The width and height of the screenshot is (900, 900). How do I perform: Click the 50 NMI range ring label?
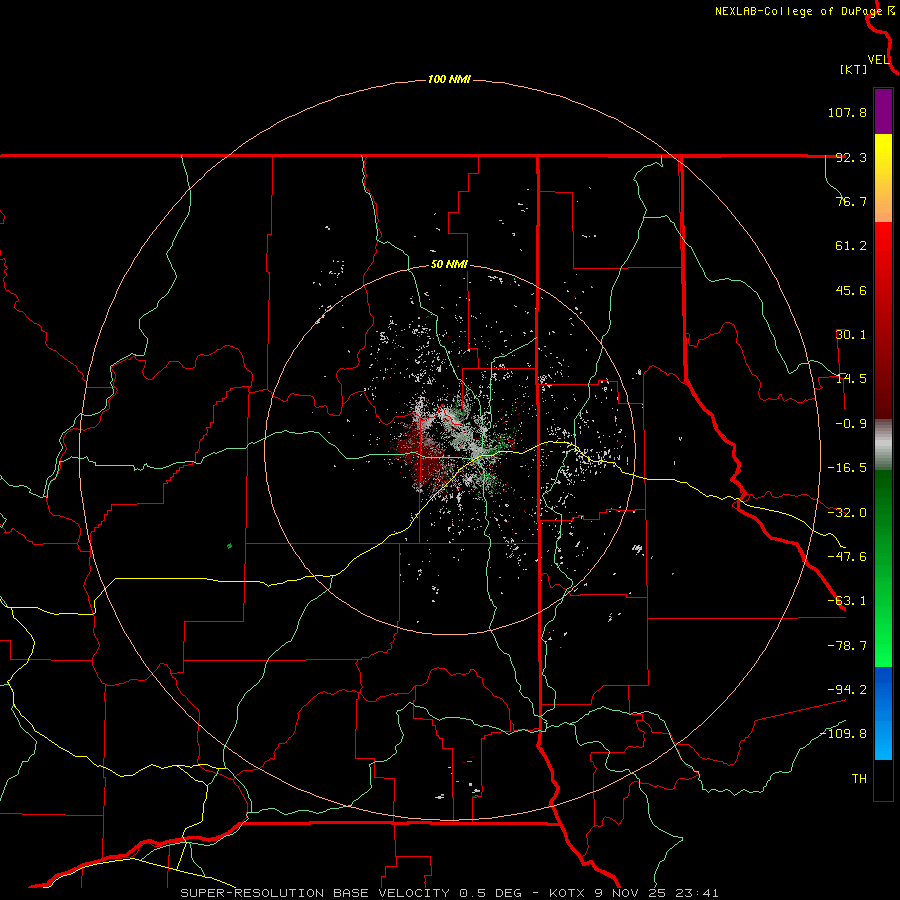click(449, 265)
